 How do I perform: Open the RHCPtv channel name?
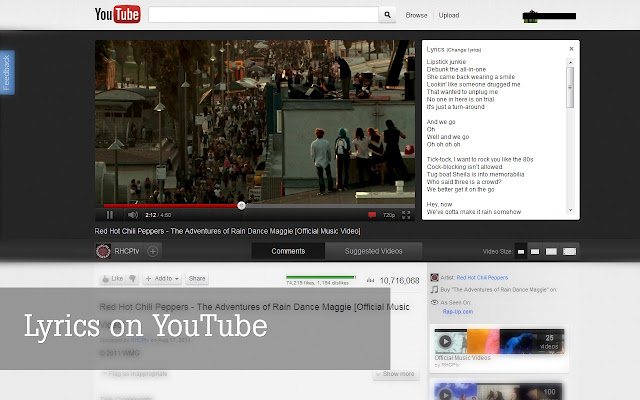click(127, 251)
